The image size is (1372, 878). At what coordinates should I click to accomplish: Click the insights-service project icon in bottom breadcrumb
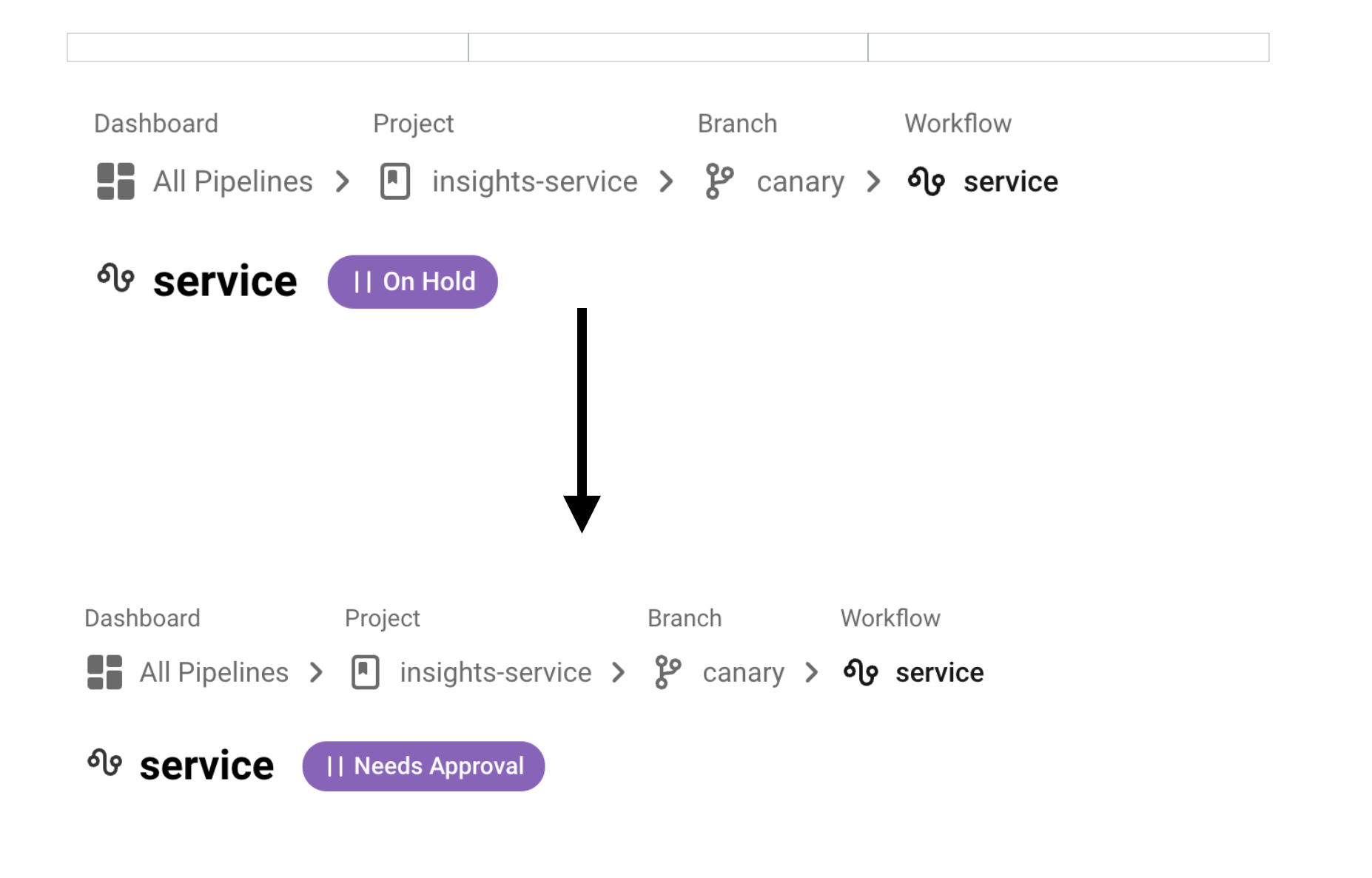pos(364,672)
